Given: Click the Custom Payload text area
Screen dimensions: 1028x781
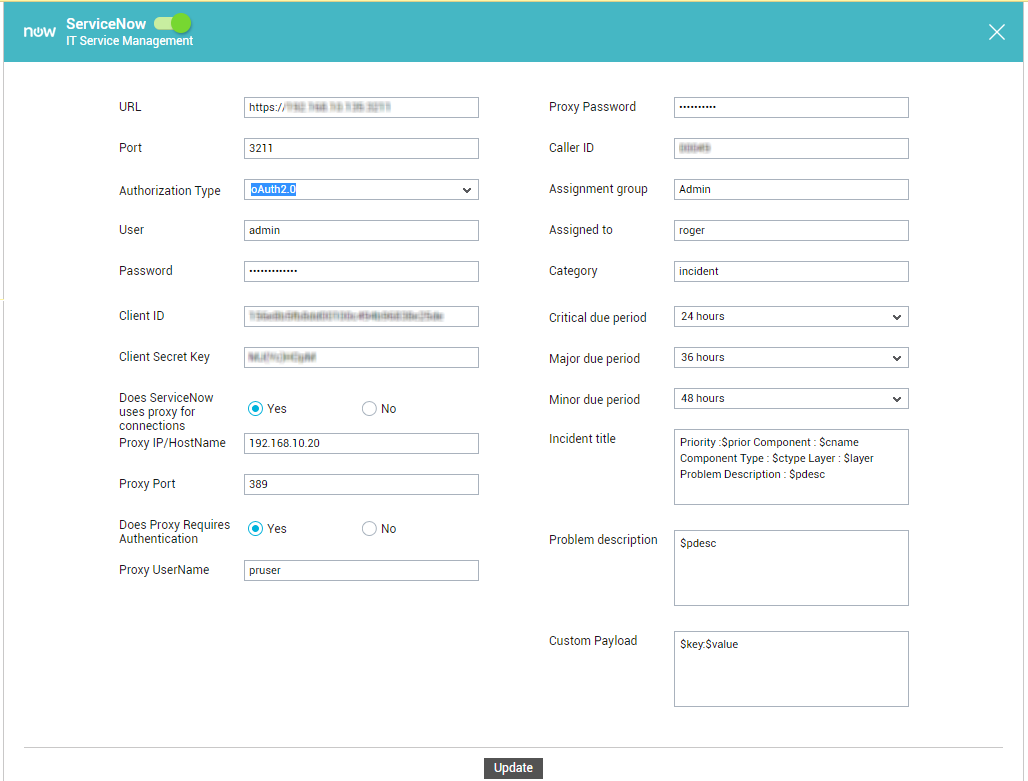Looking at the screenshot, I should coord(791,669).
